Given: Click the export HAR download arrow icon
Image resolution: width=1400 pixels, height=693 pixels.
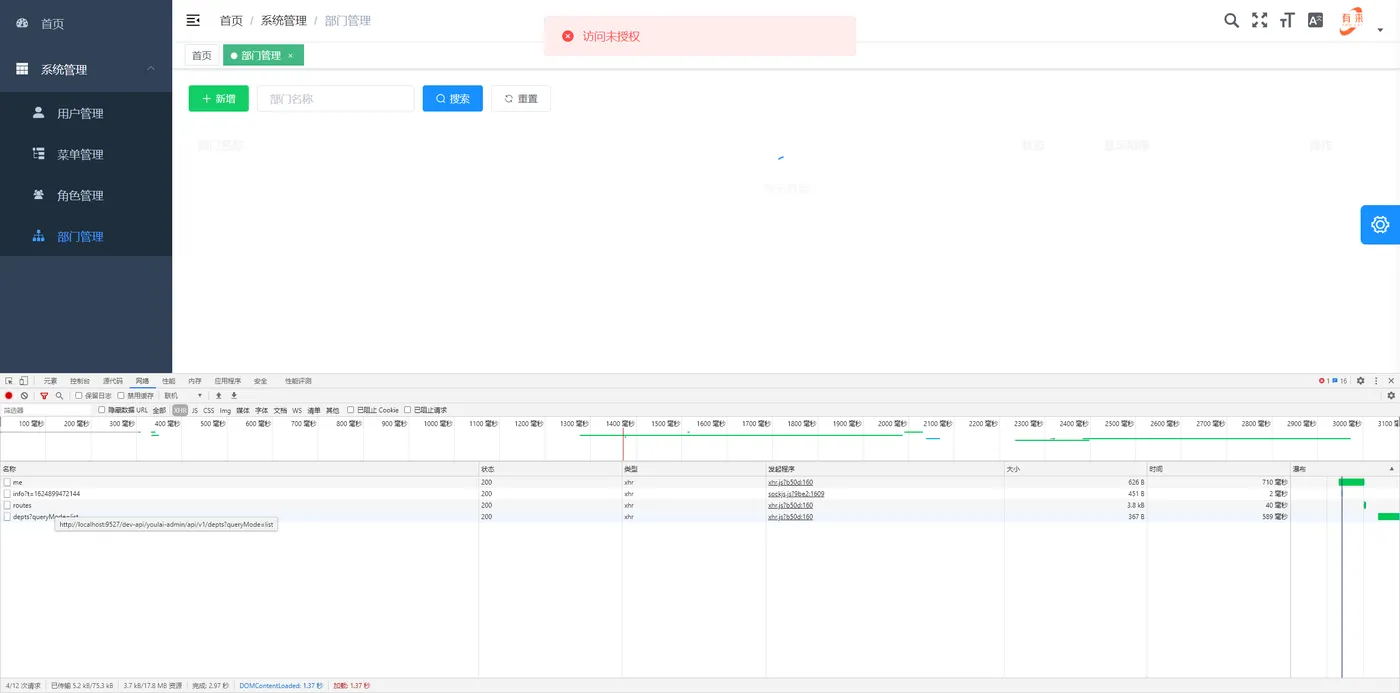Looking at the screenshot, I should point(234,395).
